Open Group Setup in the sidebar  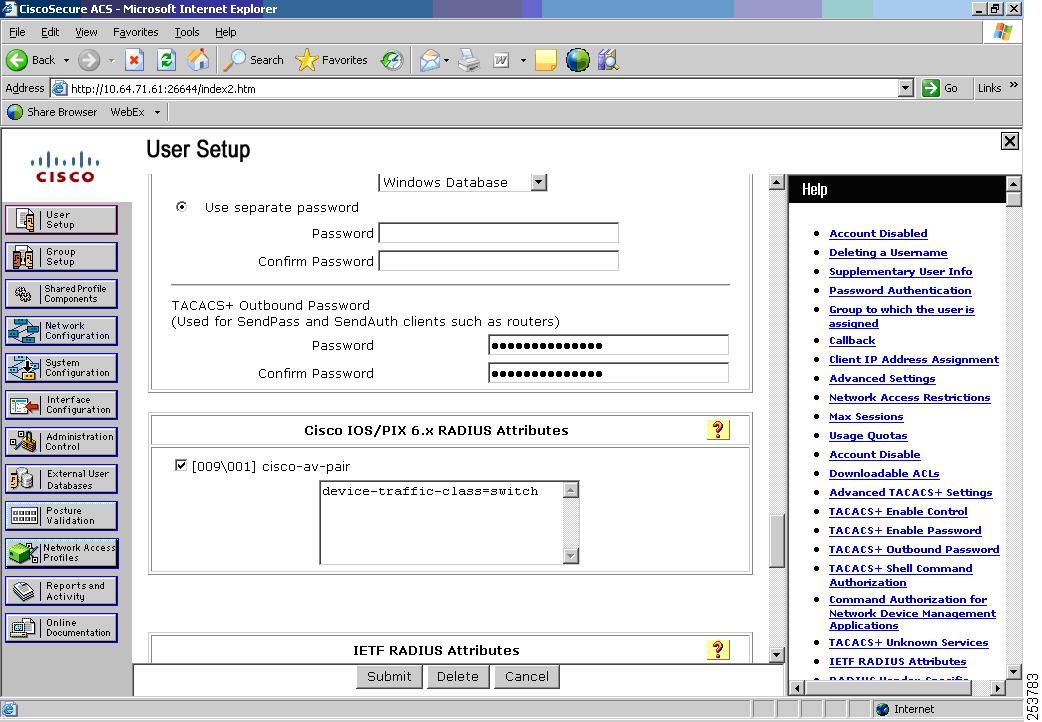click(x=61, y=257)
